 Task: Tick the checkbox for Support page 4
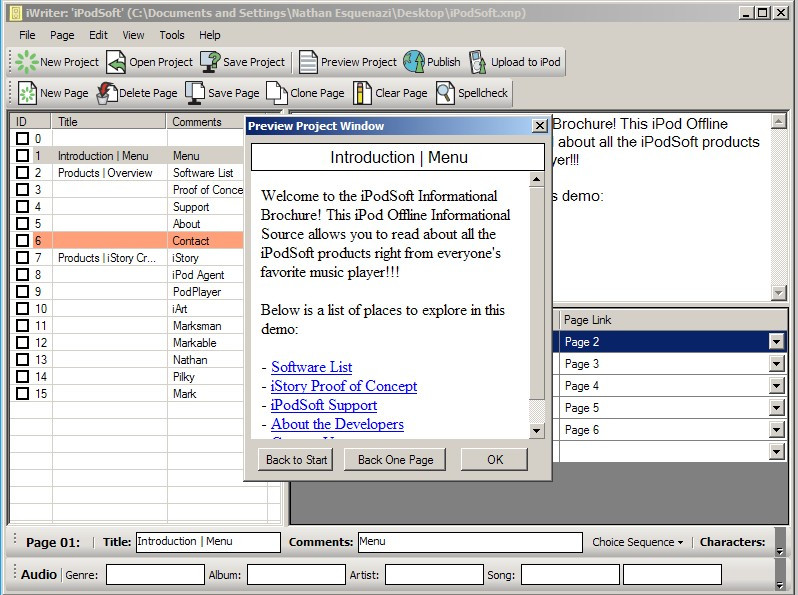coord(22,206)
